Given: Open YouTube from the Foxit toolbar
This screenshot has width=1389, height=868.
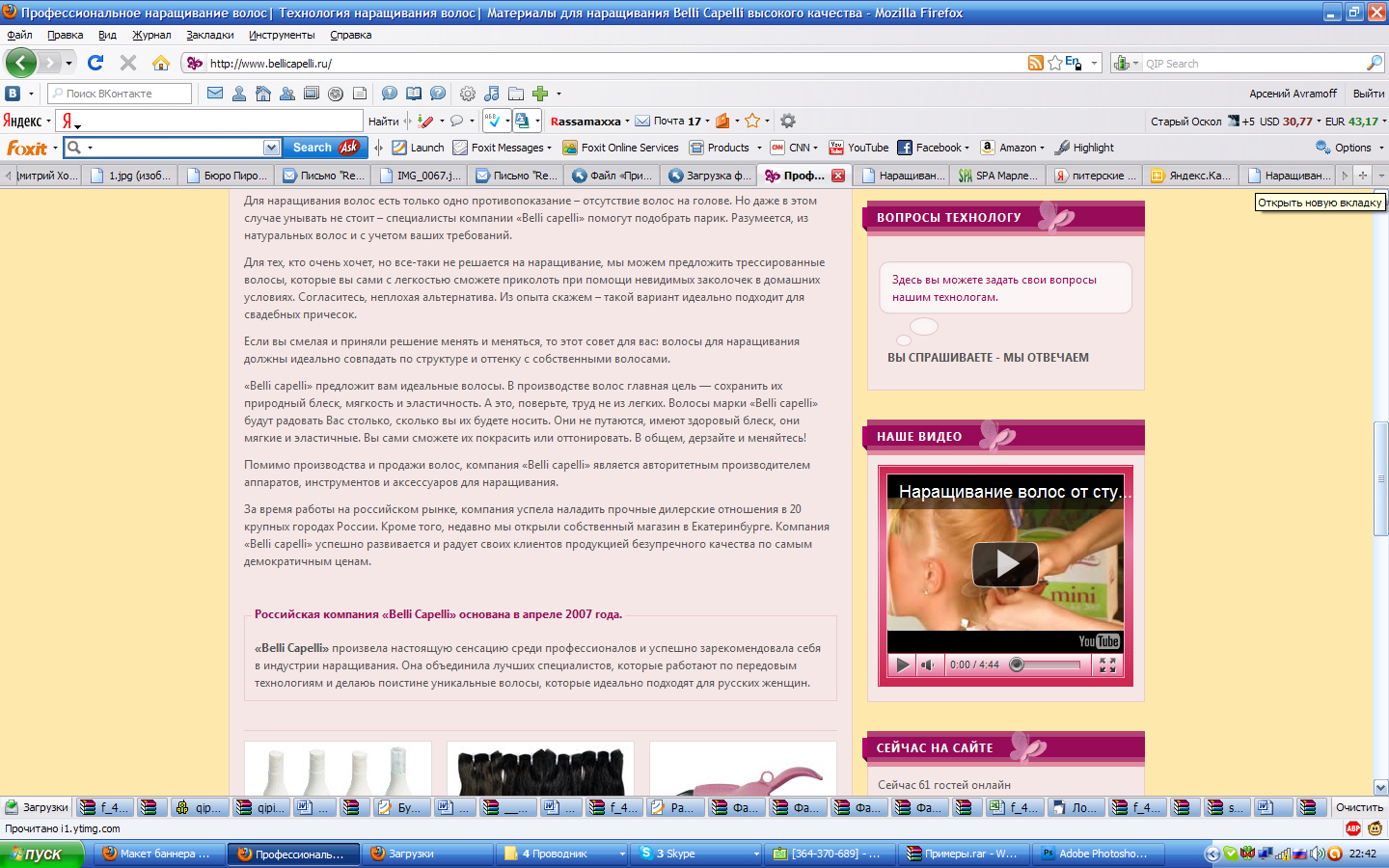Looking at the screenshot, I should 858,148.
